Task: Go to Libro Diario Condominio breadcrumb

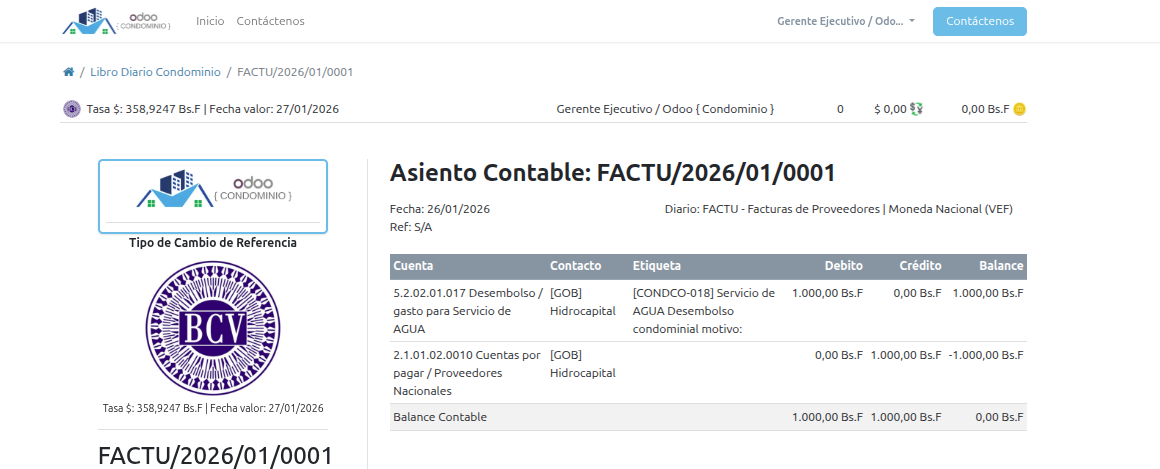Action: point(155,72)
